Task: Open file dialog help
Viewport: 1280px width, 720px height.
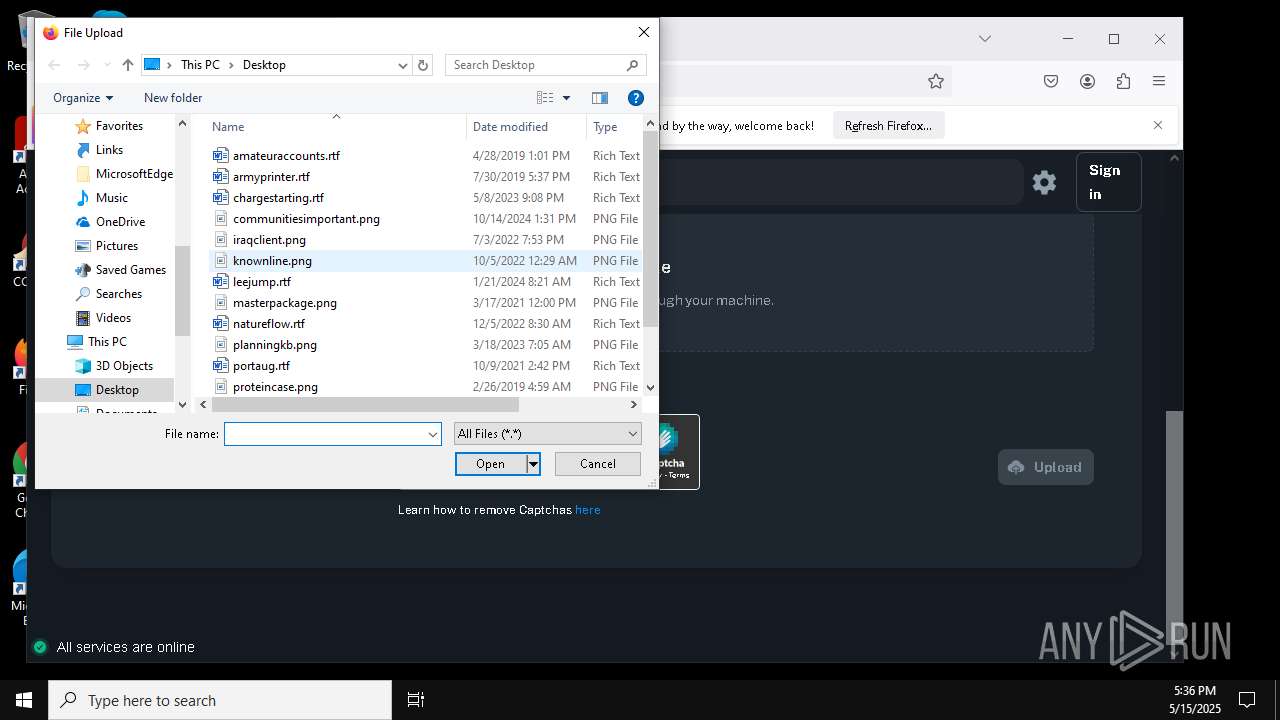Action: tap(635, 98)
